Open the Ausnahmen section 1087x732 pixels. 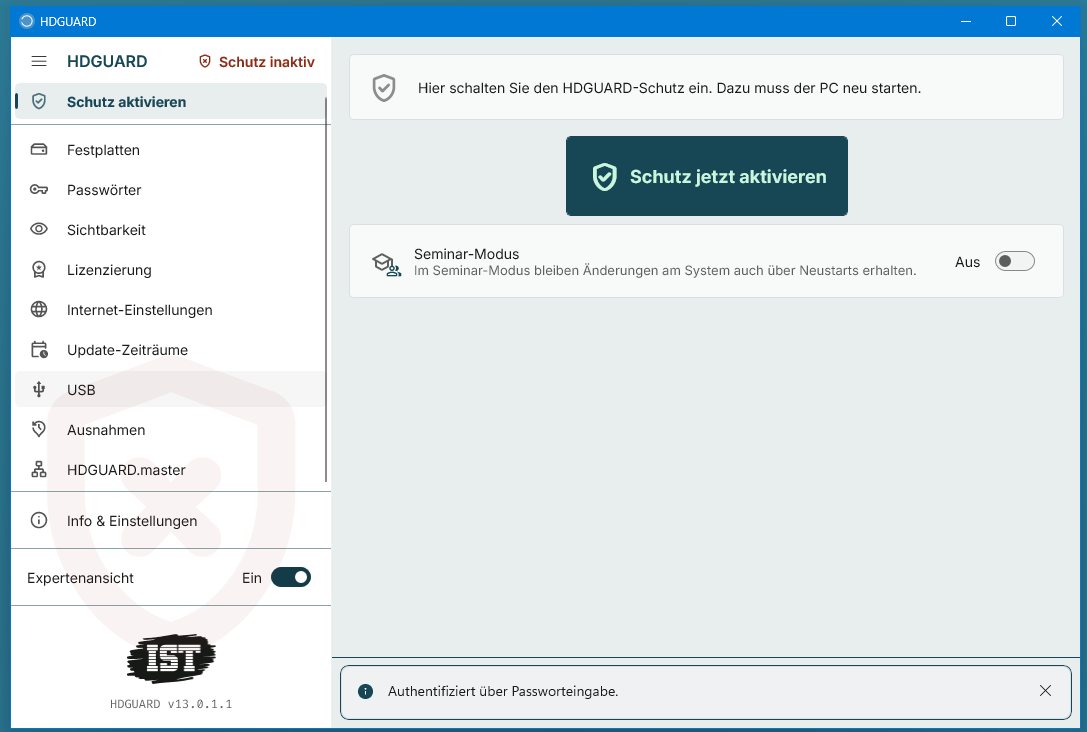pyautogui.click(x=171, y=430)
